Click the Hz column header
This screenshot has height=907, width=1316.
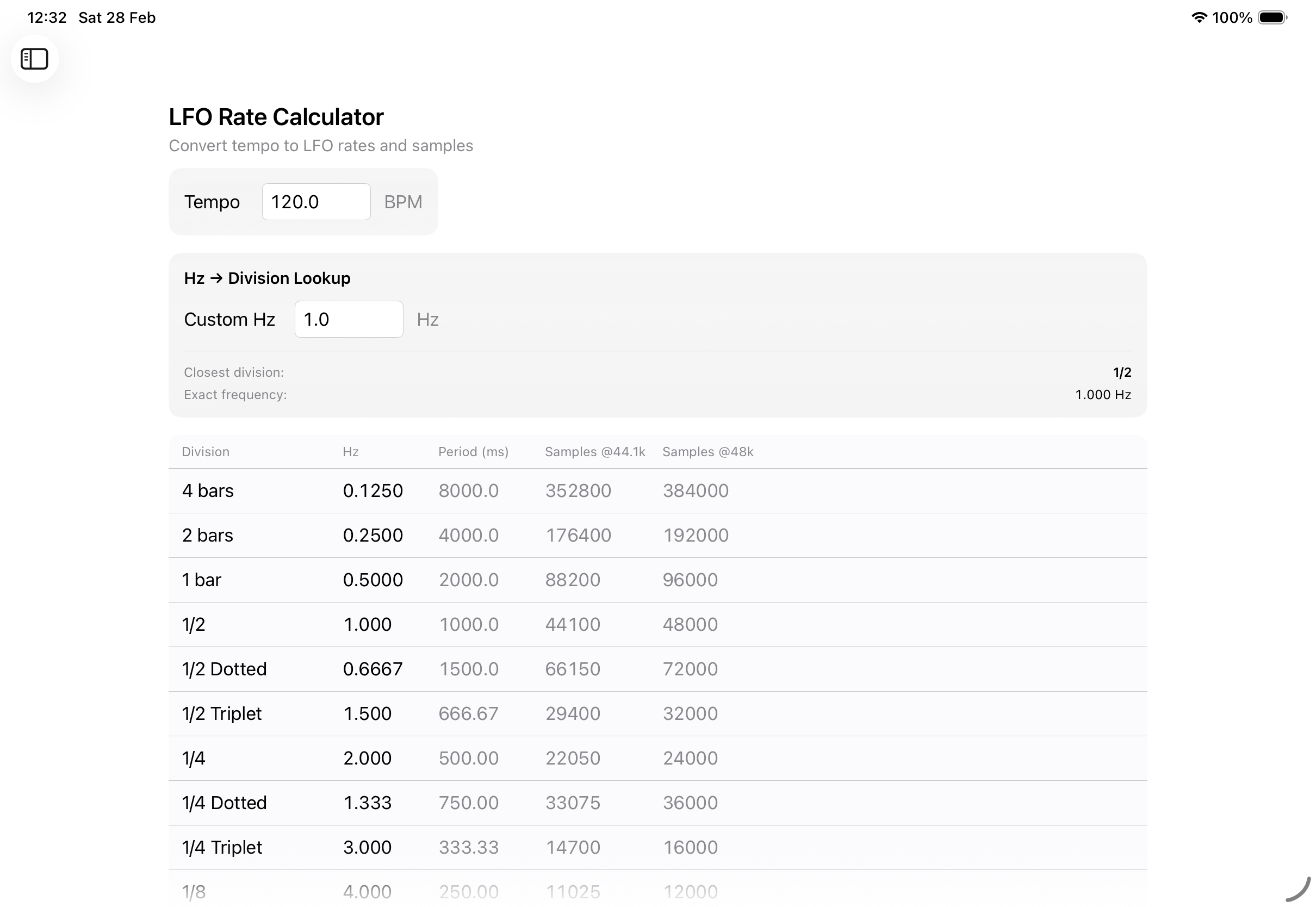click(x=350, y=452)
